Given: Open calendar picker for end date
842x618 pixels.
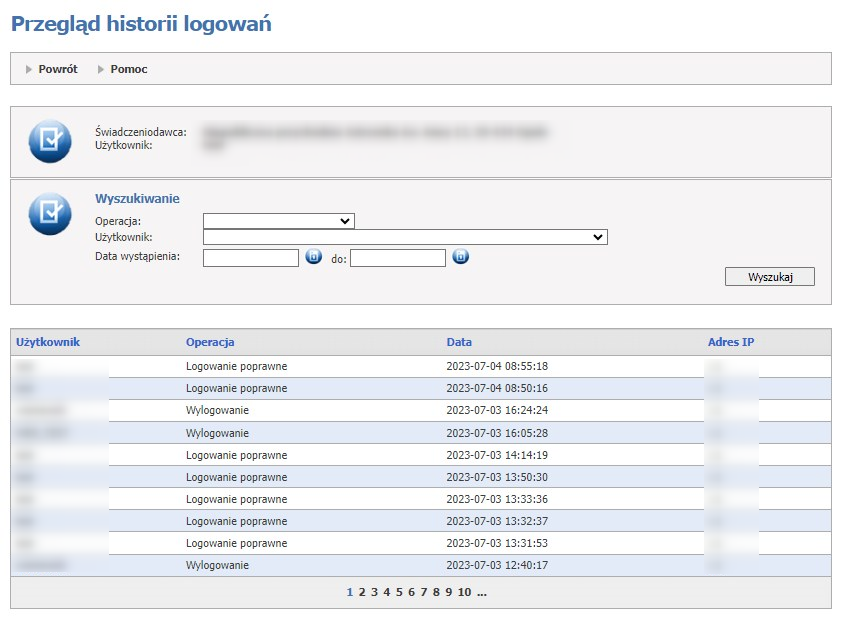Looking at the screenshot, I should pyautogui.click(x=460, y=257).
